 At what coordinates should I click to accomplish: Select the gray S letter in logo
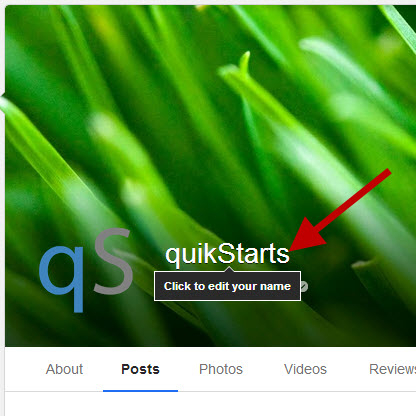[x=113, y=261]
